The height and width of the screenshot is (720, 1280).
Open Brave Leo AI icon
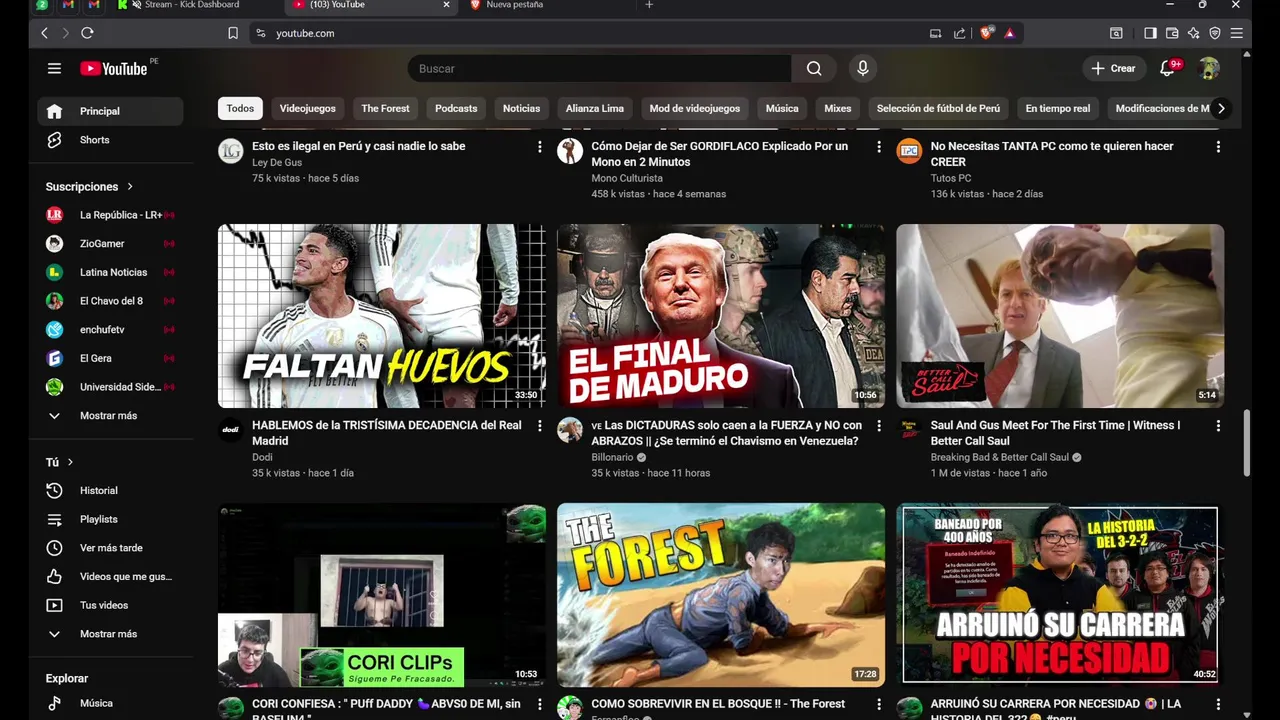(1193, 33)
